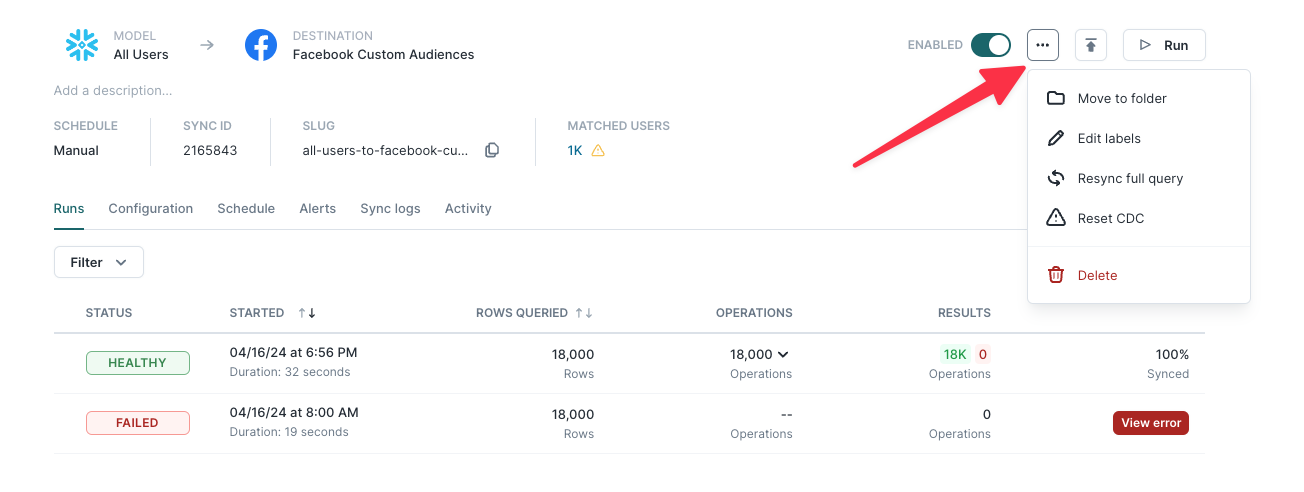Open the three-dot more options menu
The height and width of the screenshot is (492, 1304).
tap(1042, 45)
